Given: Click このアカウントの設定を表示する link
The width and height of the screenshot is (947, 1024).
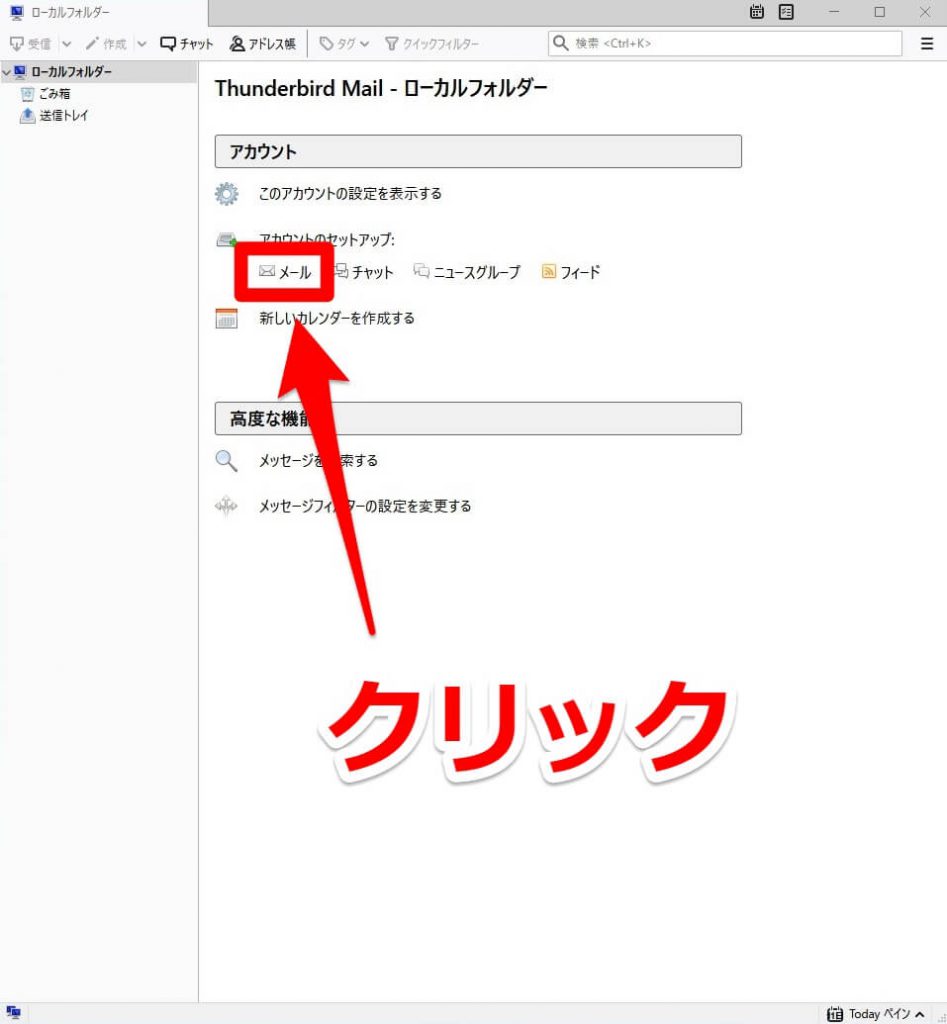Looking at the screenshot, I should point(350,194).
